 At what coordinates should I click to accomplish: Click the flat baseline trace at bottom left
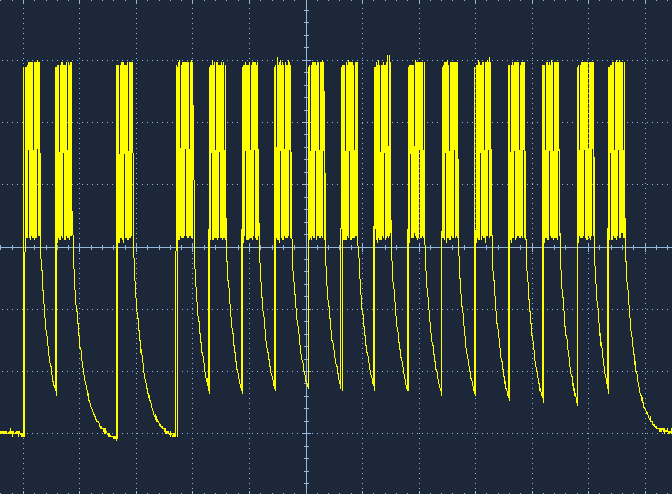(x=11, y=432)
